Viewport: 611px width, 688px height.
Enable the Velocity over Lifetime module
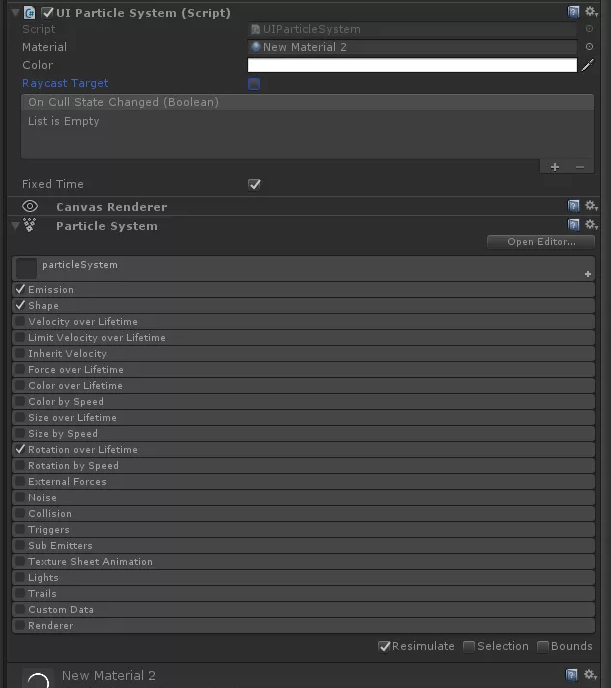click(x=20, y=322)
